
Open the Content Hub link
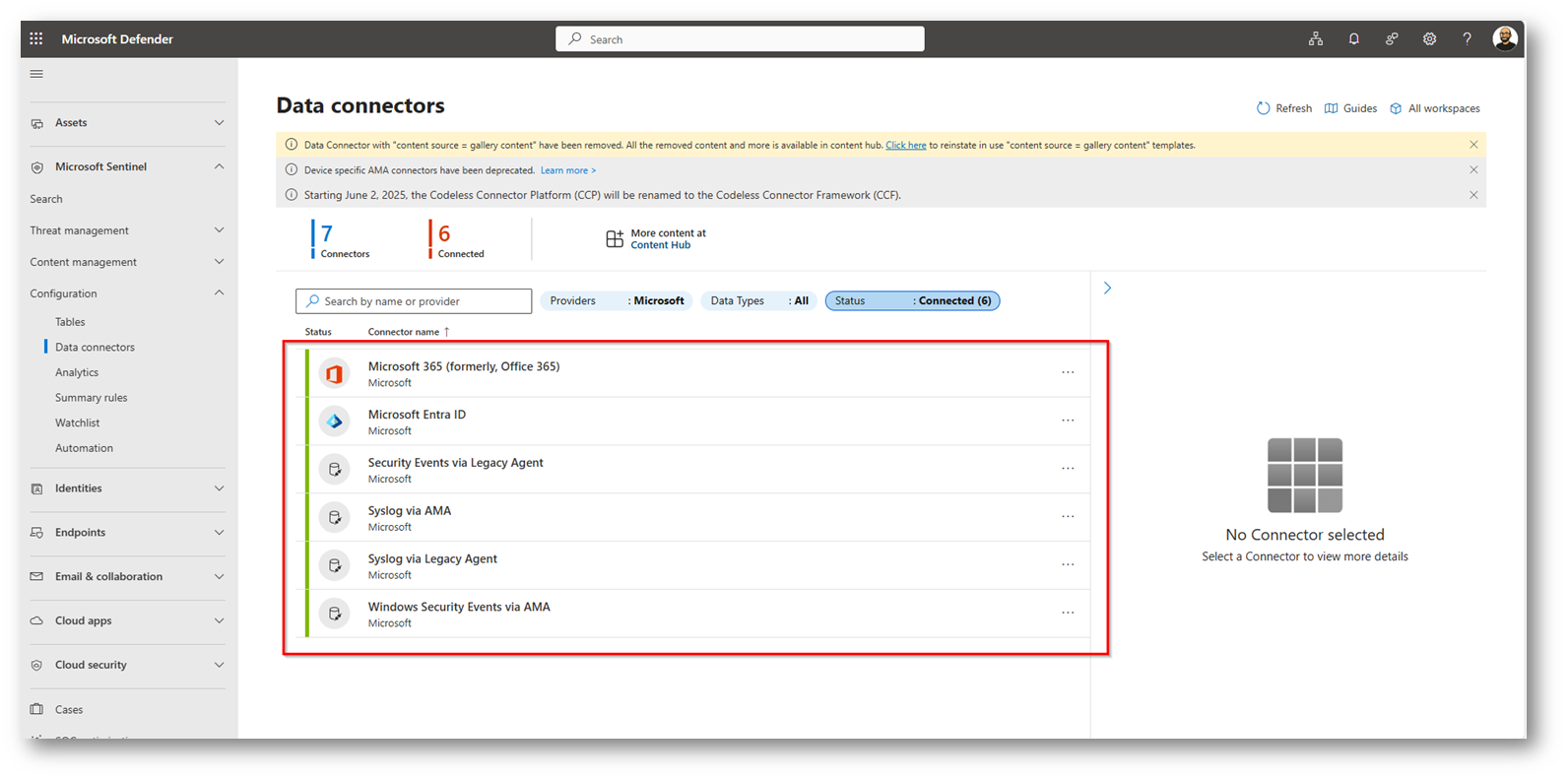(660, 245)
